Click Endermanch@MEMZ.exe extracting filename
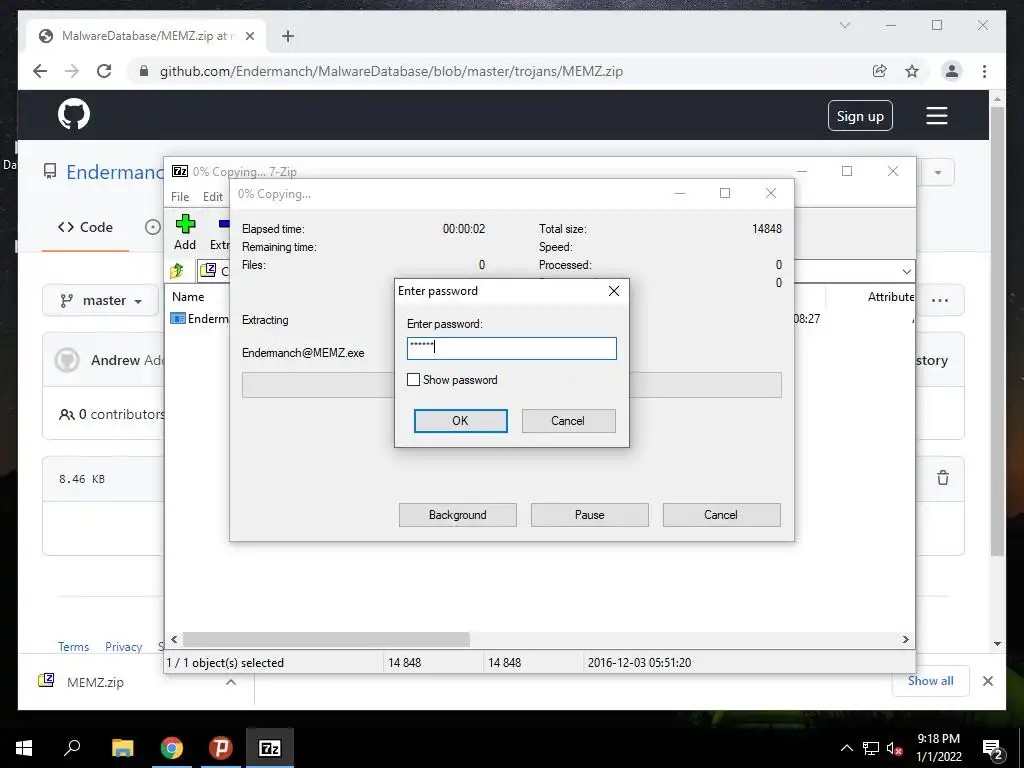Screen dimensions: 1024x768 pos(303,353)
